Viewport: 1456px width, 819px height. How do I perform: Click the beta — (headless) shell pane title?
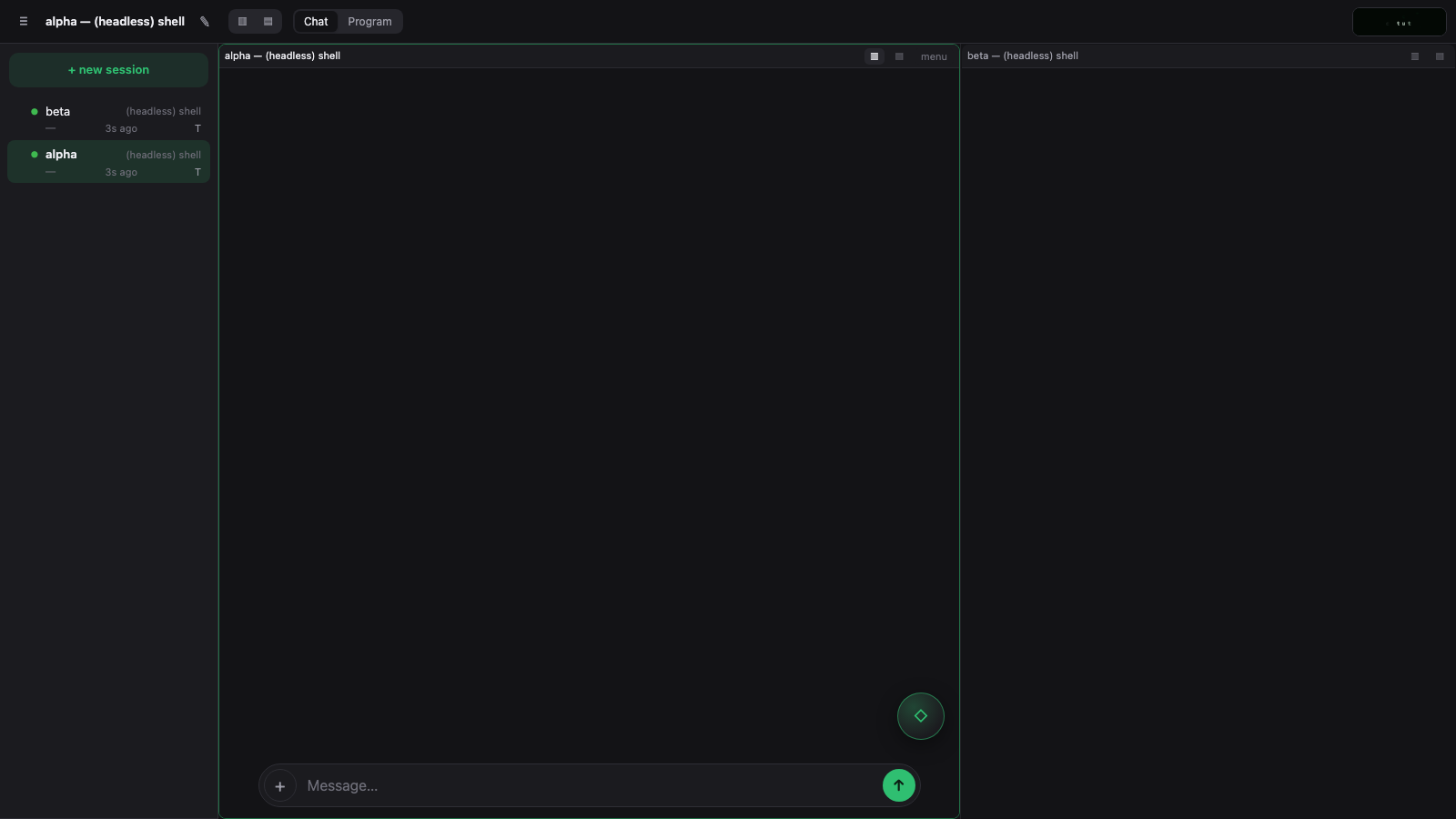pos(1023,56)
